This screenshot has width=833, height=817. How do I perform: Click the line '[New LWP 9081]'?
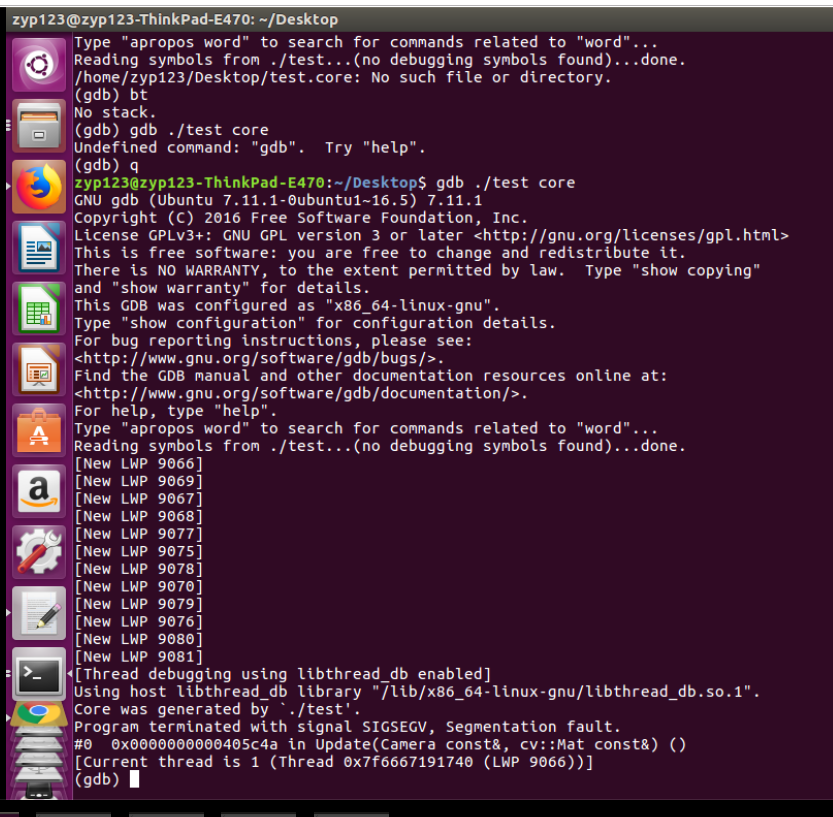tap(139, 657)
